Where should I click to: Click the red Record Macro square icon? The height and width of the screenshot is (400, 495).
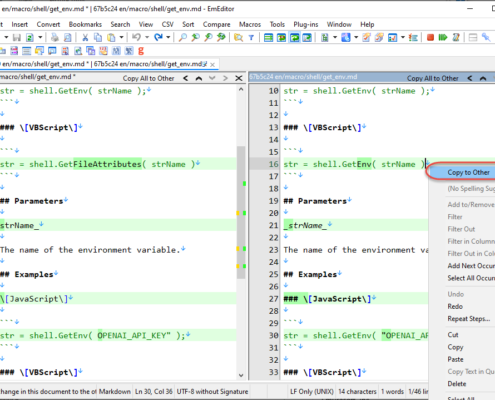click(x=430, y=37)
